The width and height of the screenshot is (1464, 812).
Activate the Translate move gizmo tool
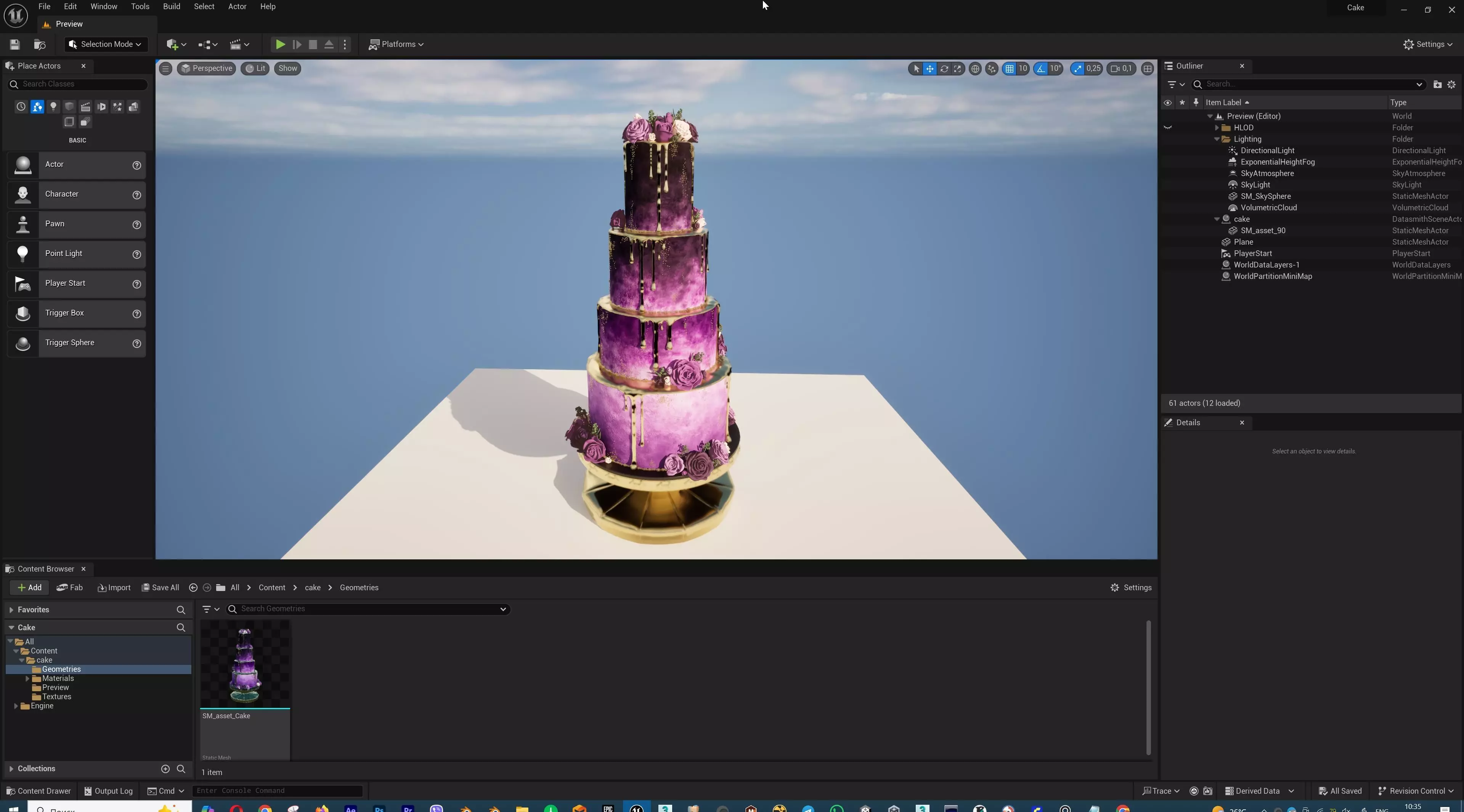click(930, 69)
